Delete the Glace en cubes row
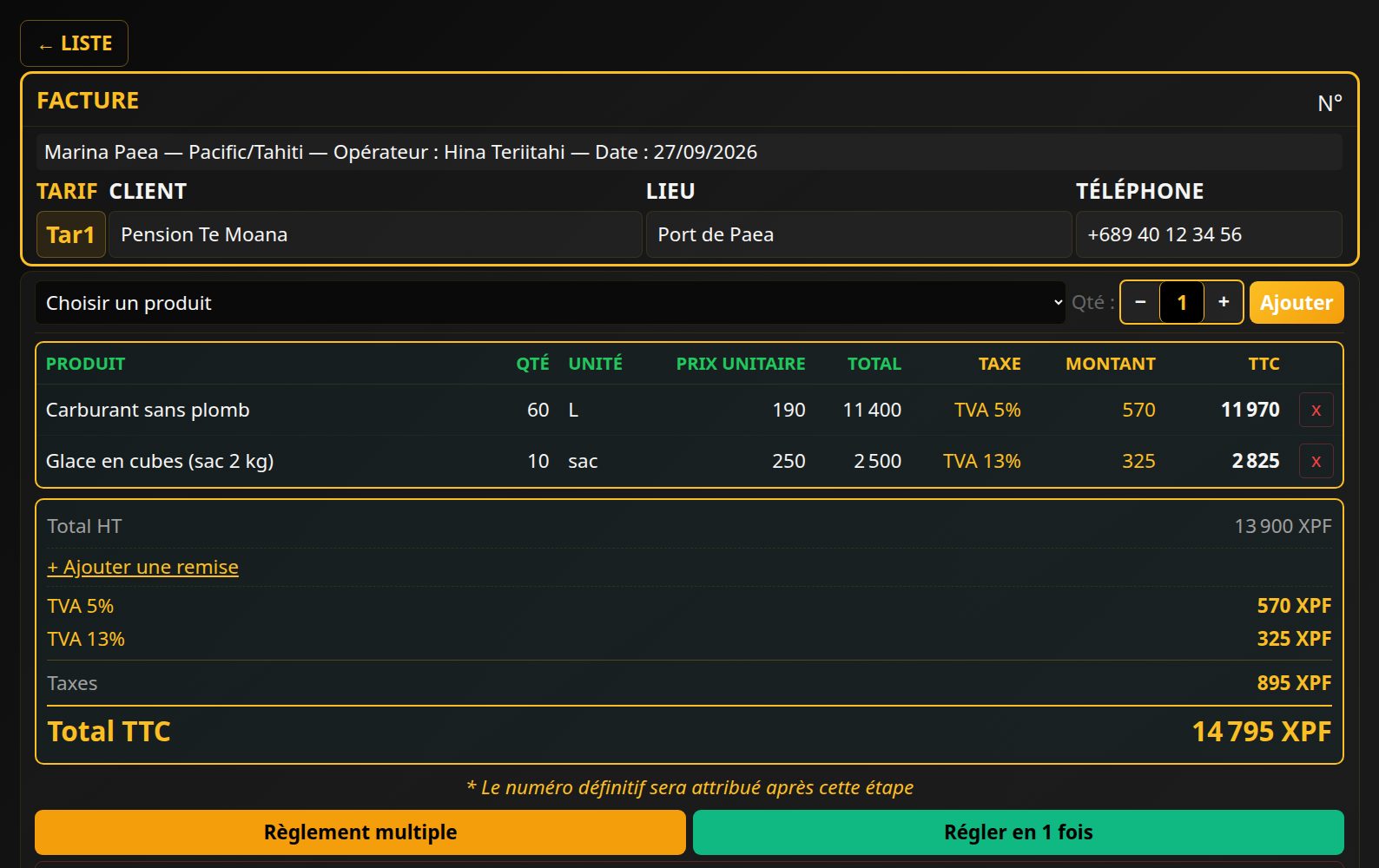 [1316, 461]
